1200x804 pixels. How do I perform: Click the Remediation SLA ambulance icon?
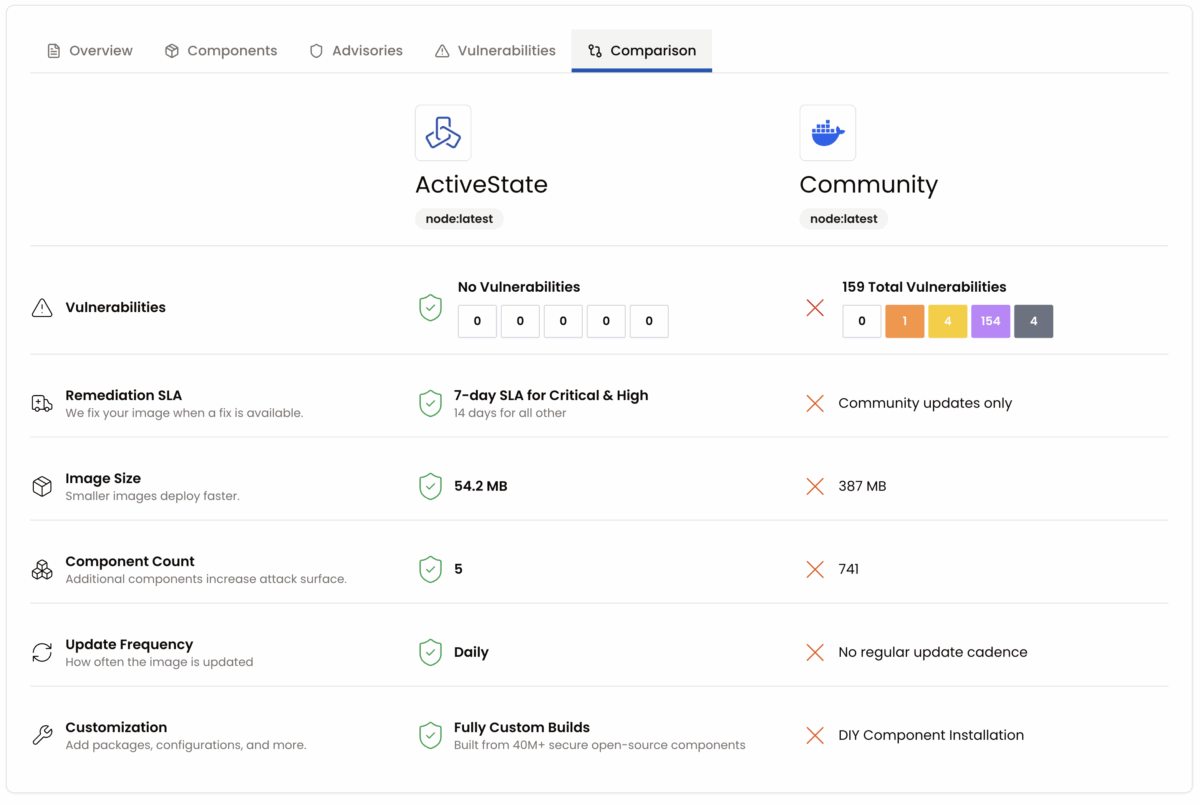click(x=42, y=404)
